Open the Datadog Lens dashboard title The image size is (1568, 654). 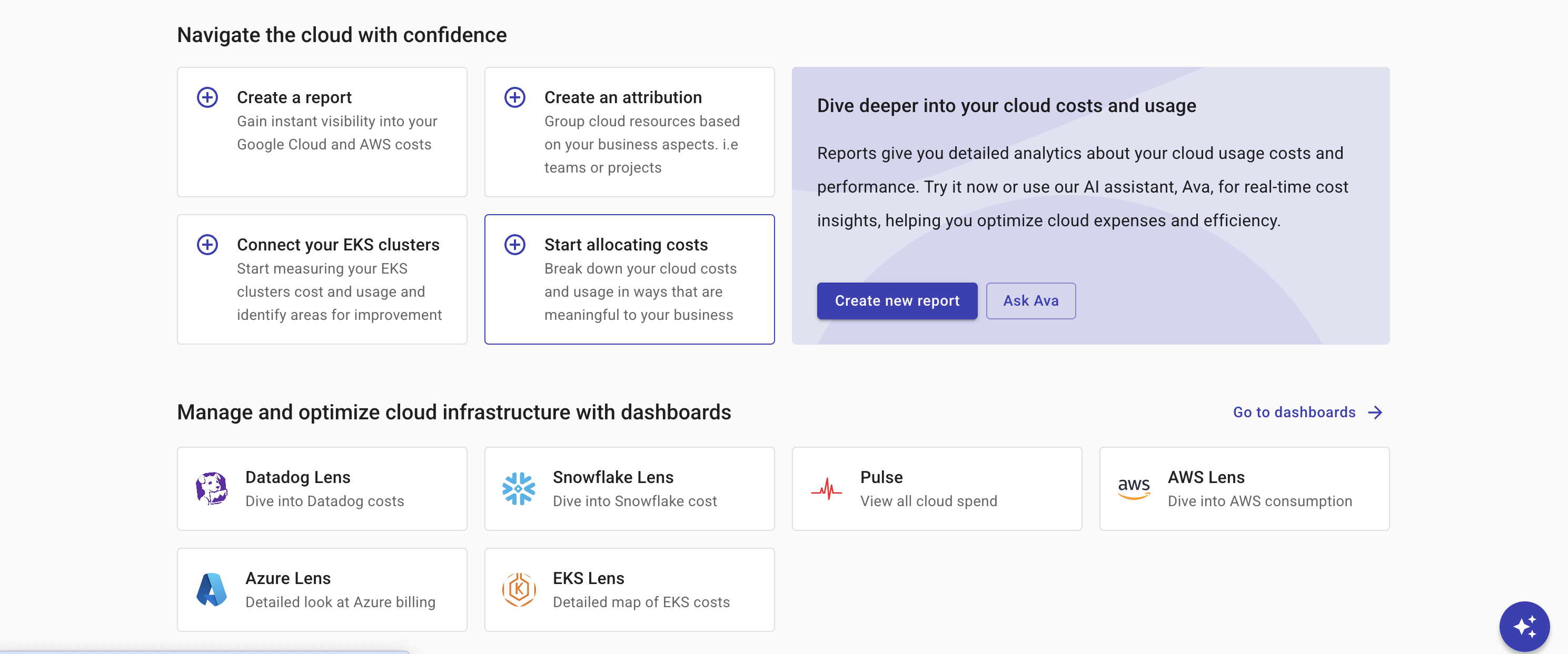click(297, 477)
